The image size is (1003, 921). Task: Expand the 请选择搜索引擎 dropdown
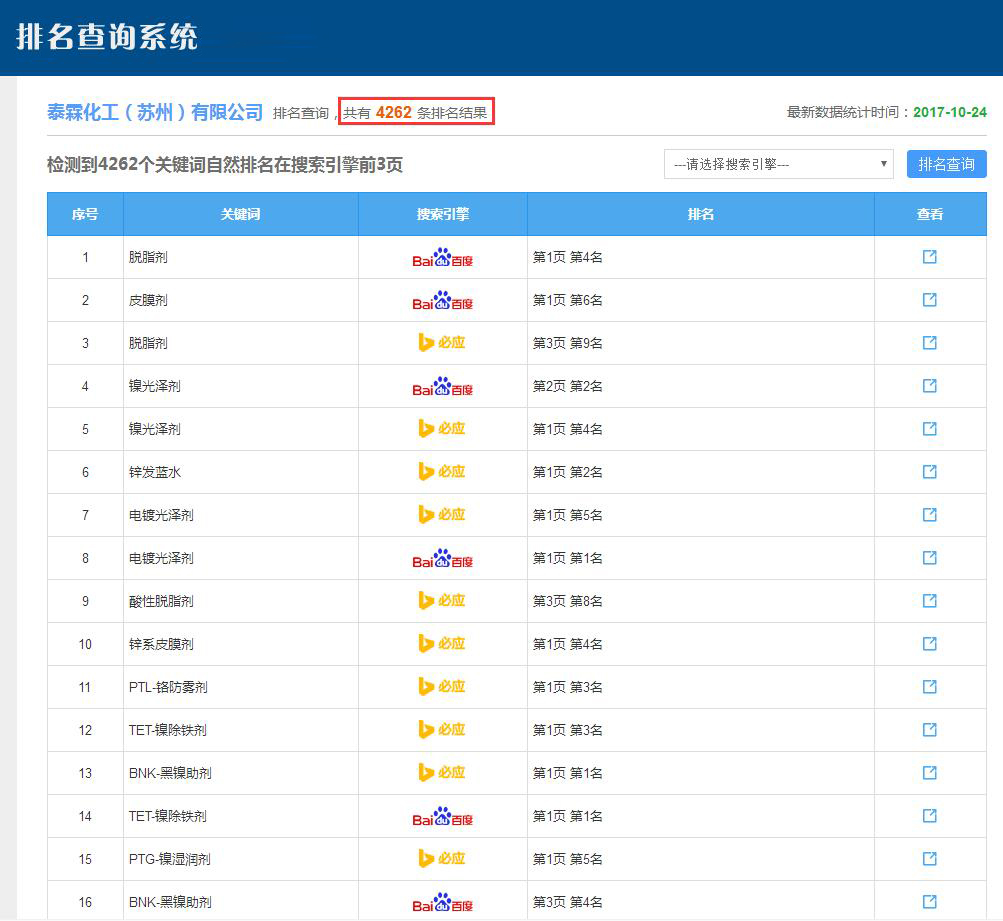click(x=778, y=164)
